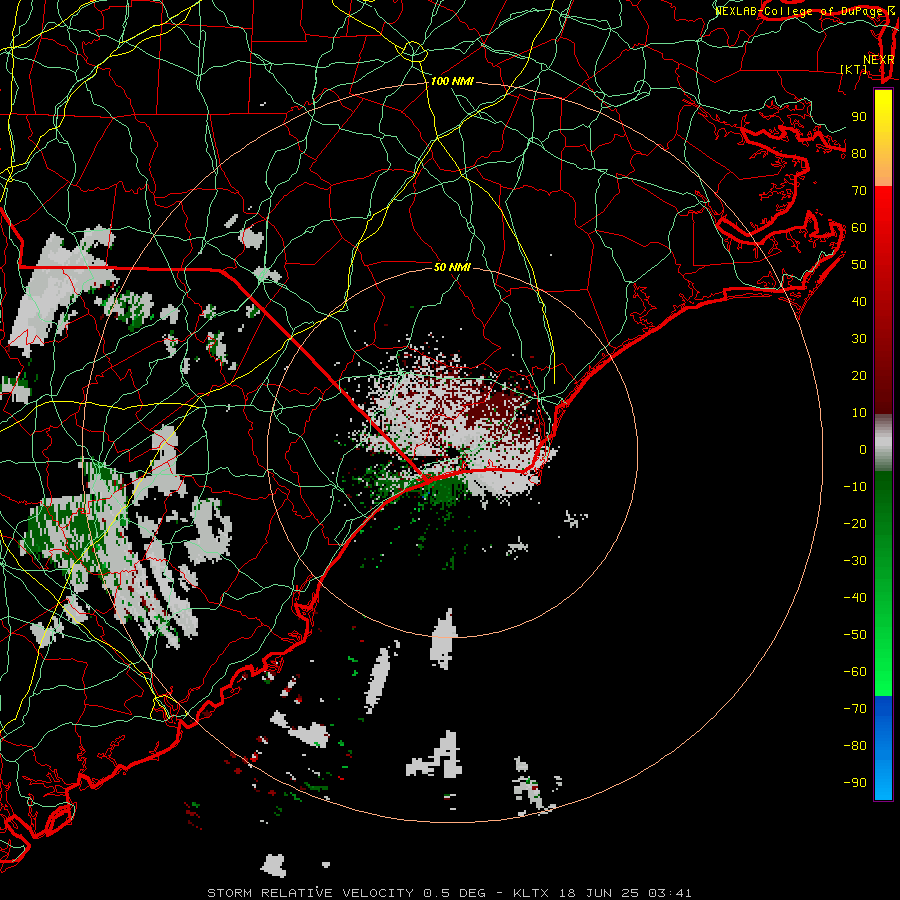This screenshot has width=900, height=900.
Task: Click the positive 20 scale value
Action: [x=859, y=375]
